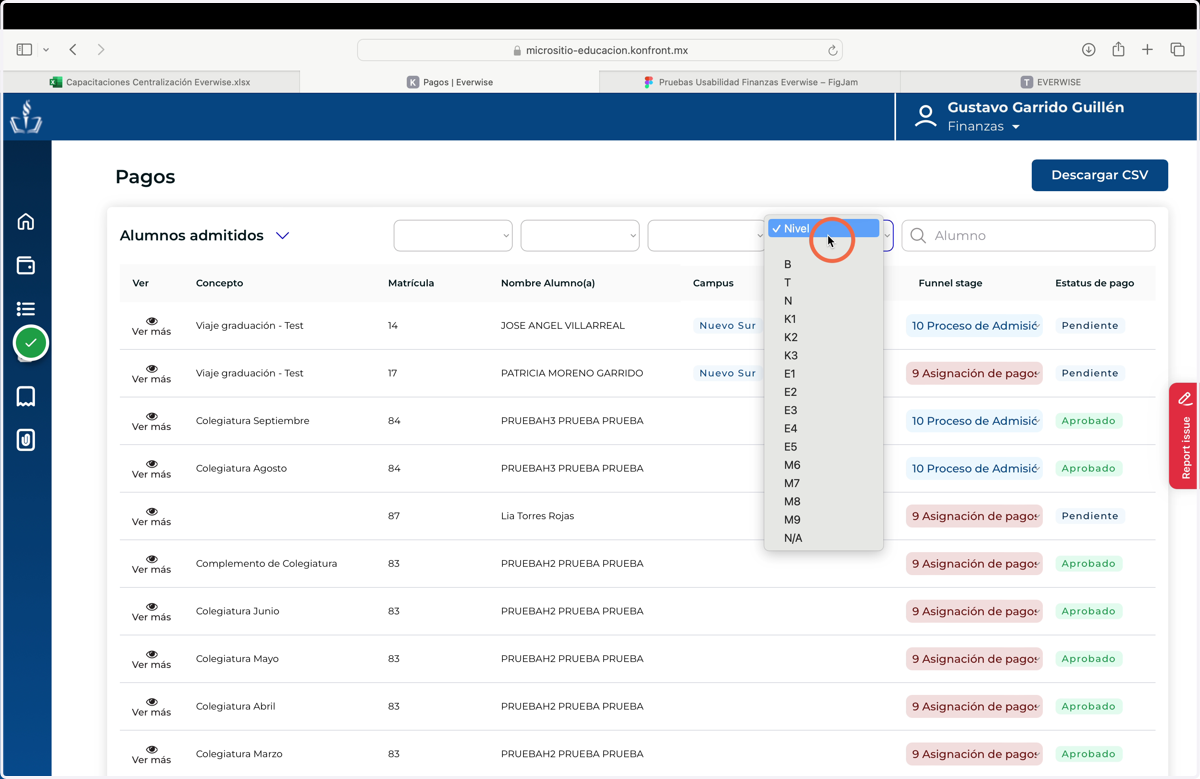
Task: Click Aprobado status for Colegiatura Septiembre
Action: [x=1088, y=421]
